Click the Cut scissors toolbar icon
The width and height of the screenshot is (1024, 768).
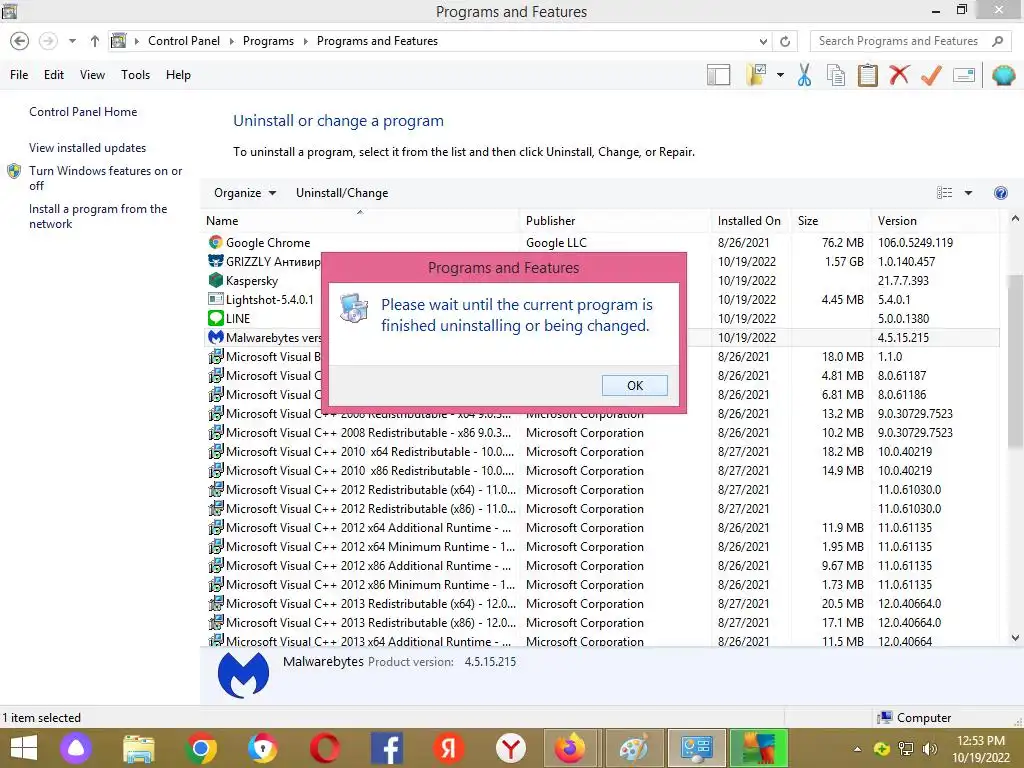tap(805, 75)
